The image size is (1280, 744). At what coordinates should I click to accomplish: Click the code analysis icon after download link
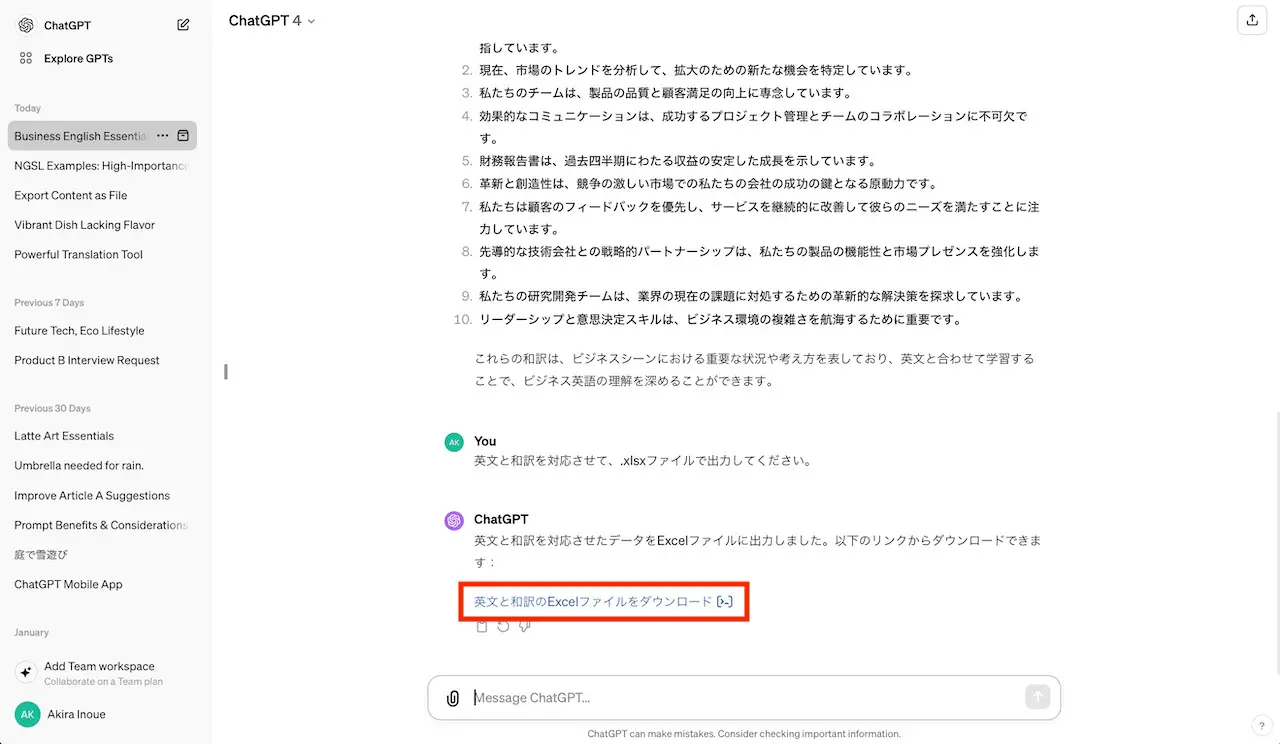[726, 601]
